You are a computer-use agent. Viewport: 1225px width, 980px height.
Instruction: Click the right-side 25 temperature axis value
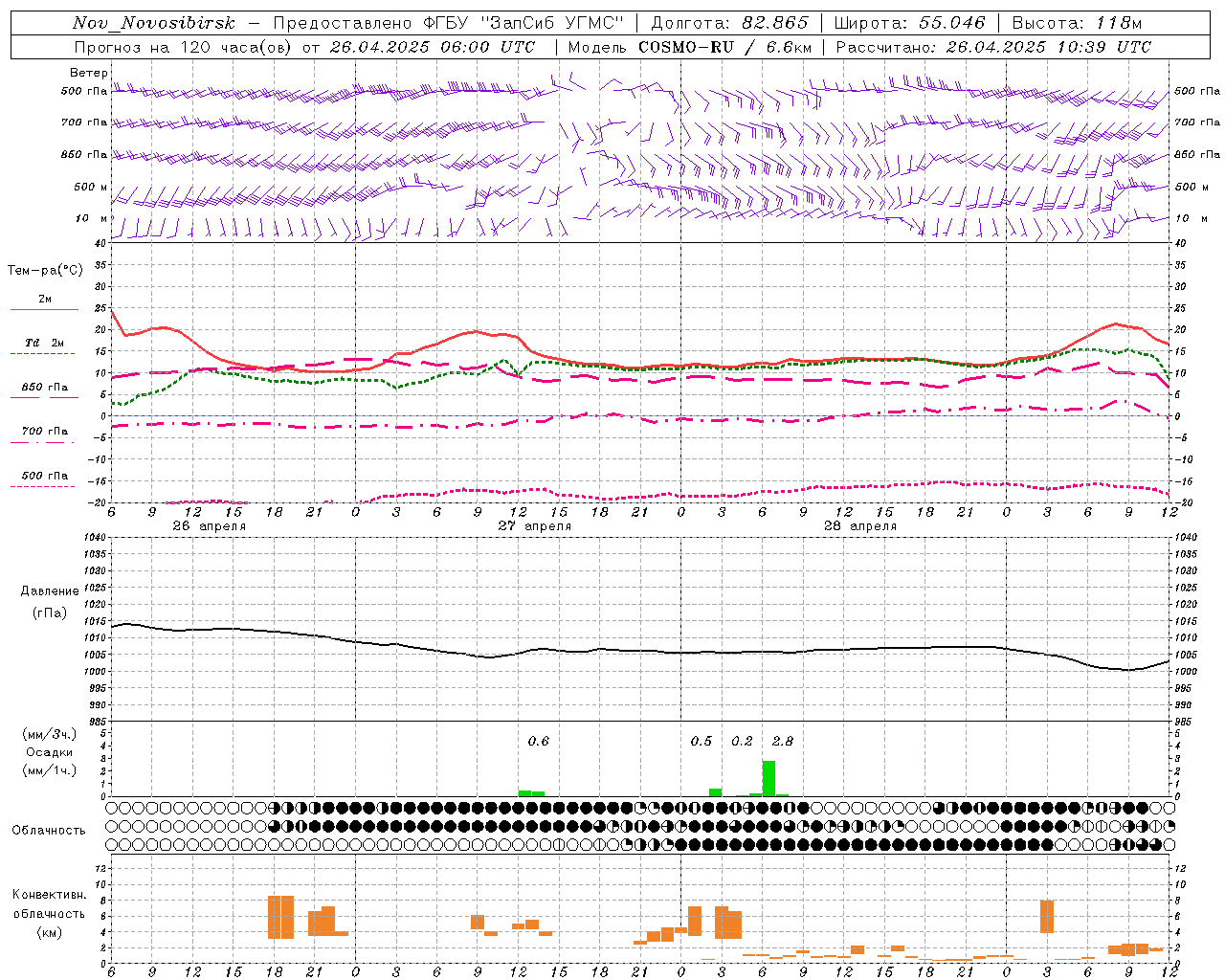pyautogui.click(x=1180, y=308)
